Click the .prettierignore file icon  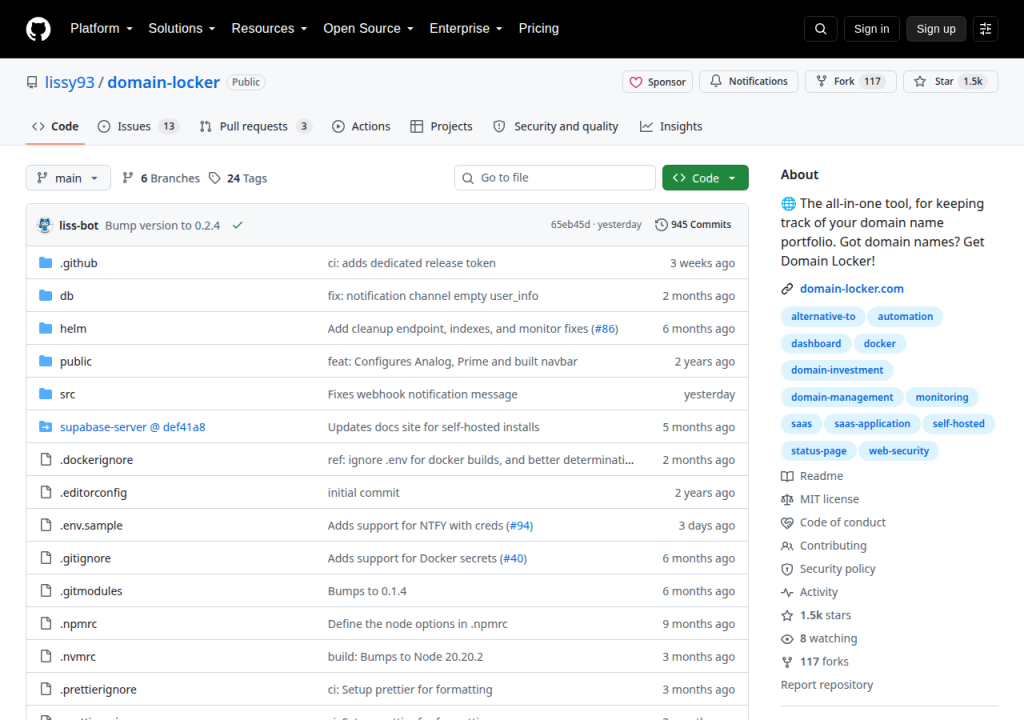[46, 689]
